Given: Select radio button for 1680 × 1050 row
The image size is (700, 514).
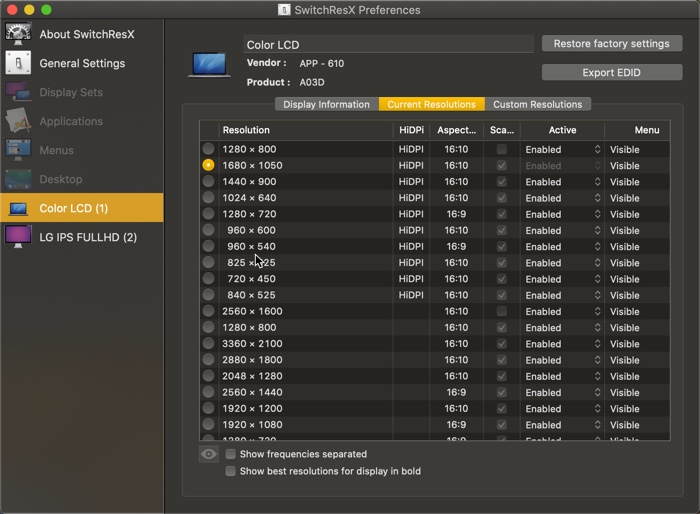Looking at the screenshot, I should pos(208,165).
